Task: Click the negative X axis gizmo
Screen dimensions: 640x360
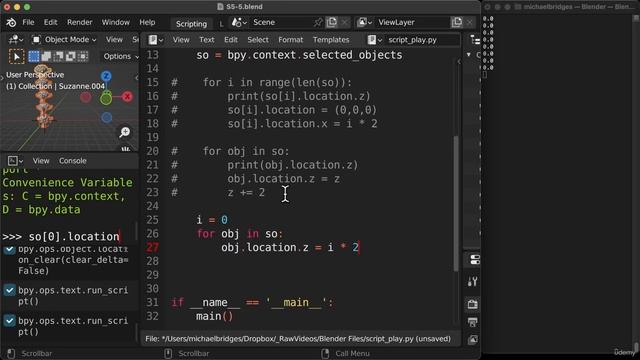Action: point(85,97)
